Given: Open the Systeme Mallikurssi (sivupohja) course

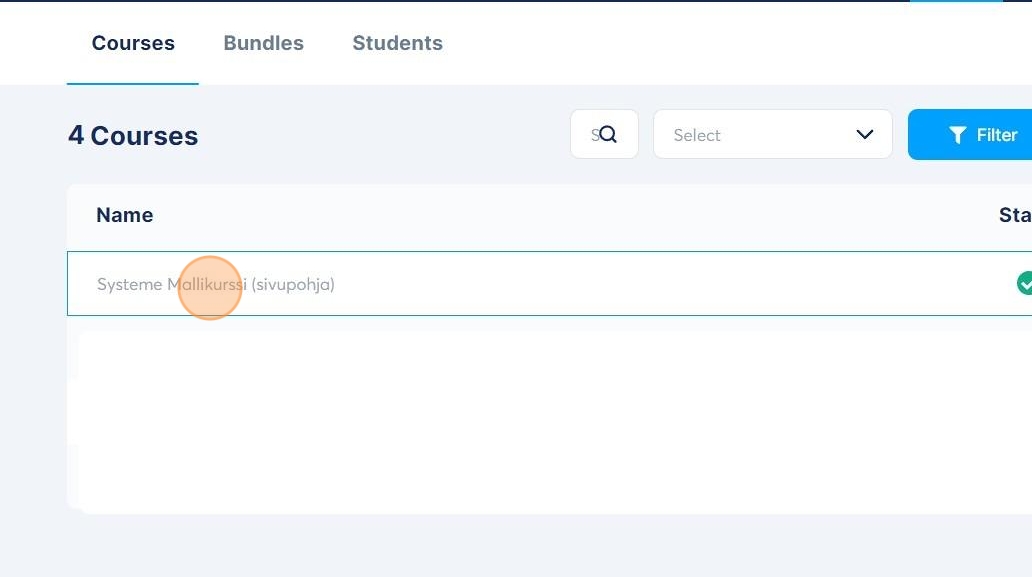Looking at the screenshot, I should click(x=215, y=284).
